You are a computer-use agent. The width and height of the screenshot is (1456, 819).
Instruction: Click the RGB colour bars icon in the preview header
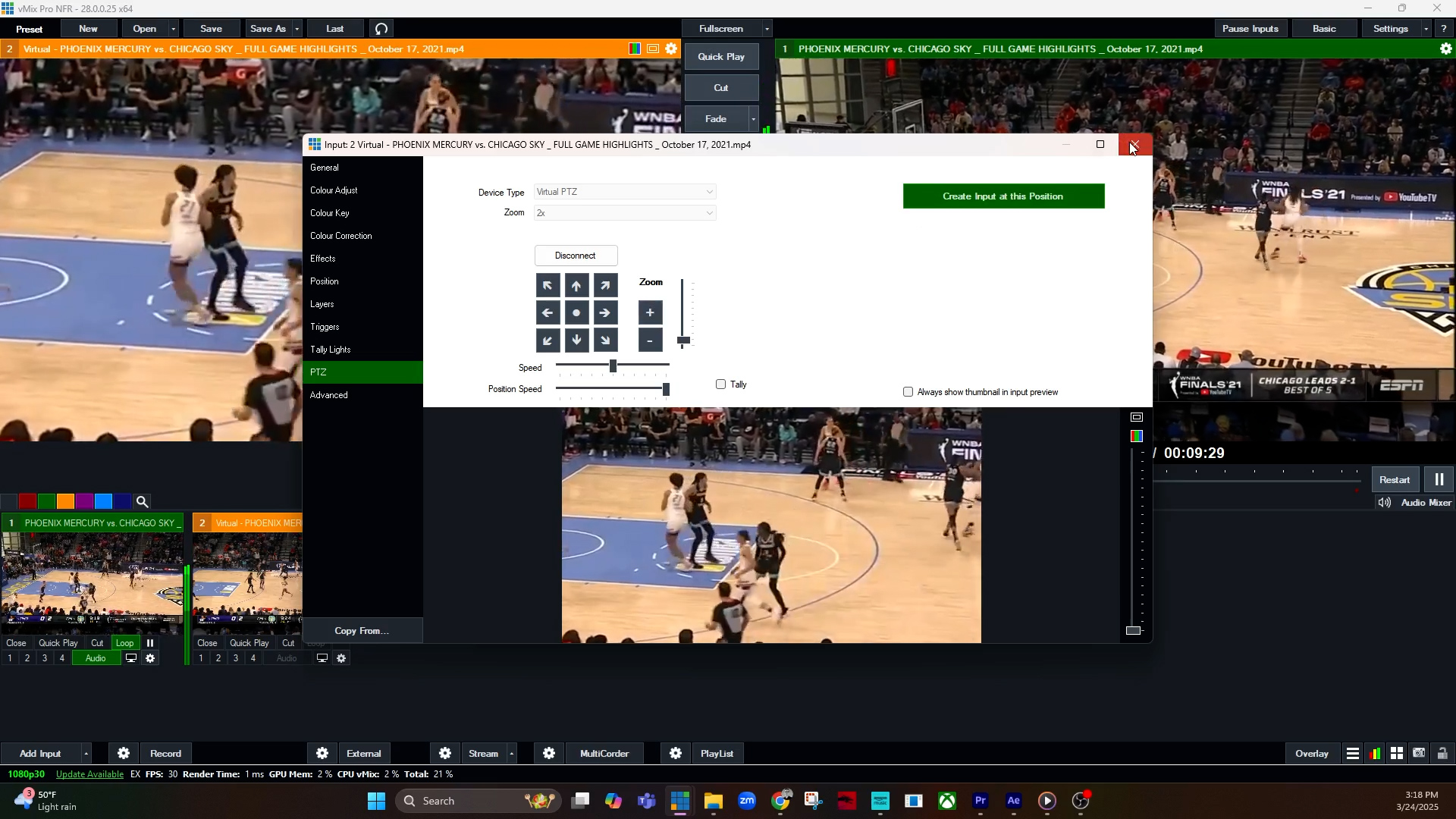coord(635,49)
